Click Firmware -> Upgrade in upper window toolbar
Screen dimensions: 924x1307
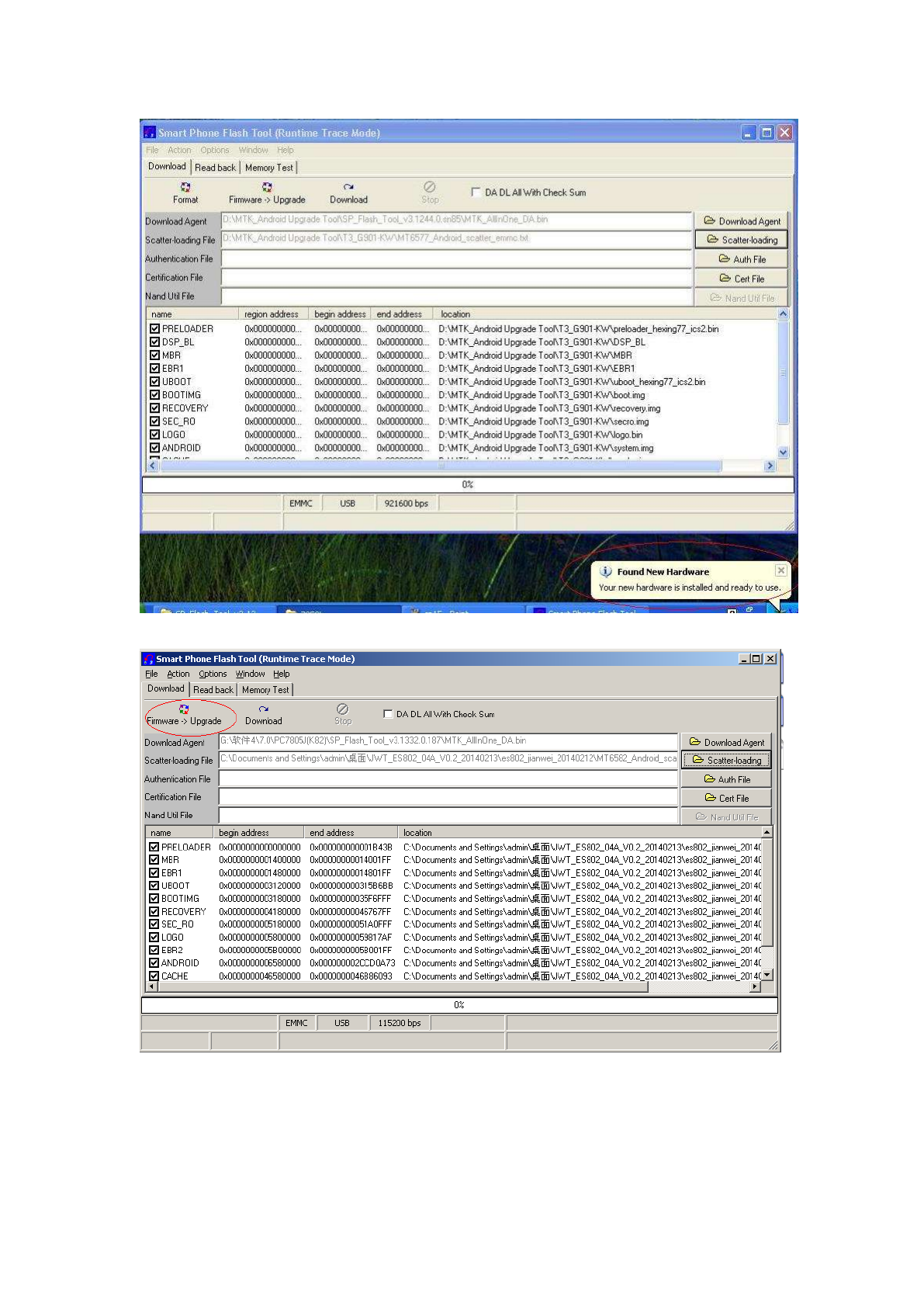[267, 193]
